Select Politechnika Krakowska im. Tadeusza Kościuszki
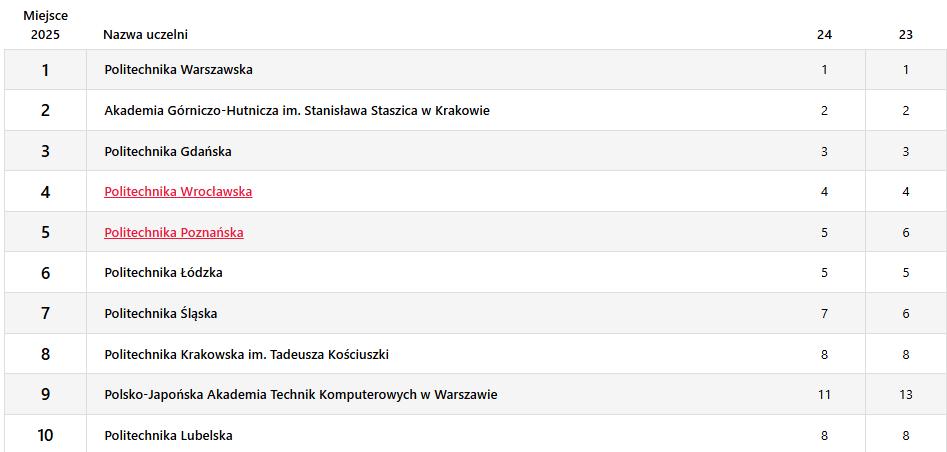 pyautogui.click(x=246, y=355)
